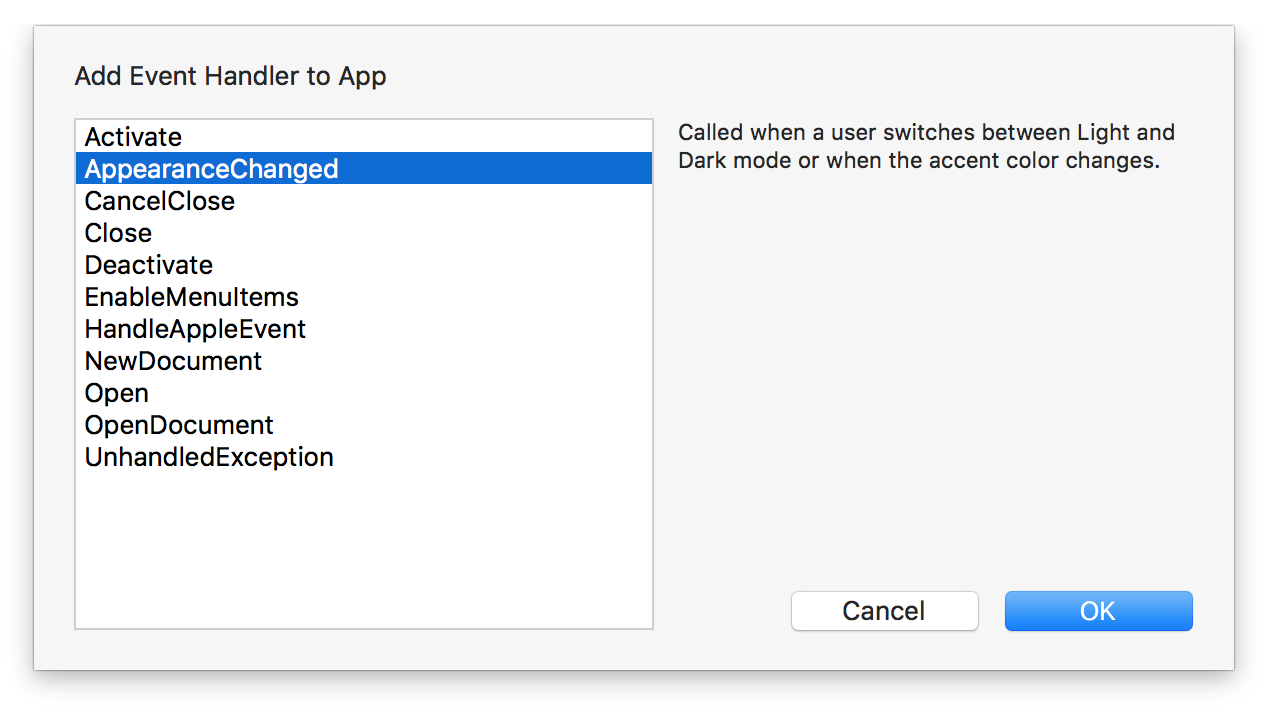Screen dimensions: 1268x712
Task: Select the HandleAppleEvent list item
Action: [364, 328]
